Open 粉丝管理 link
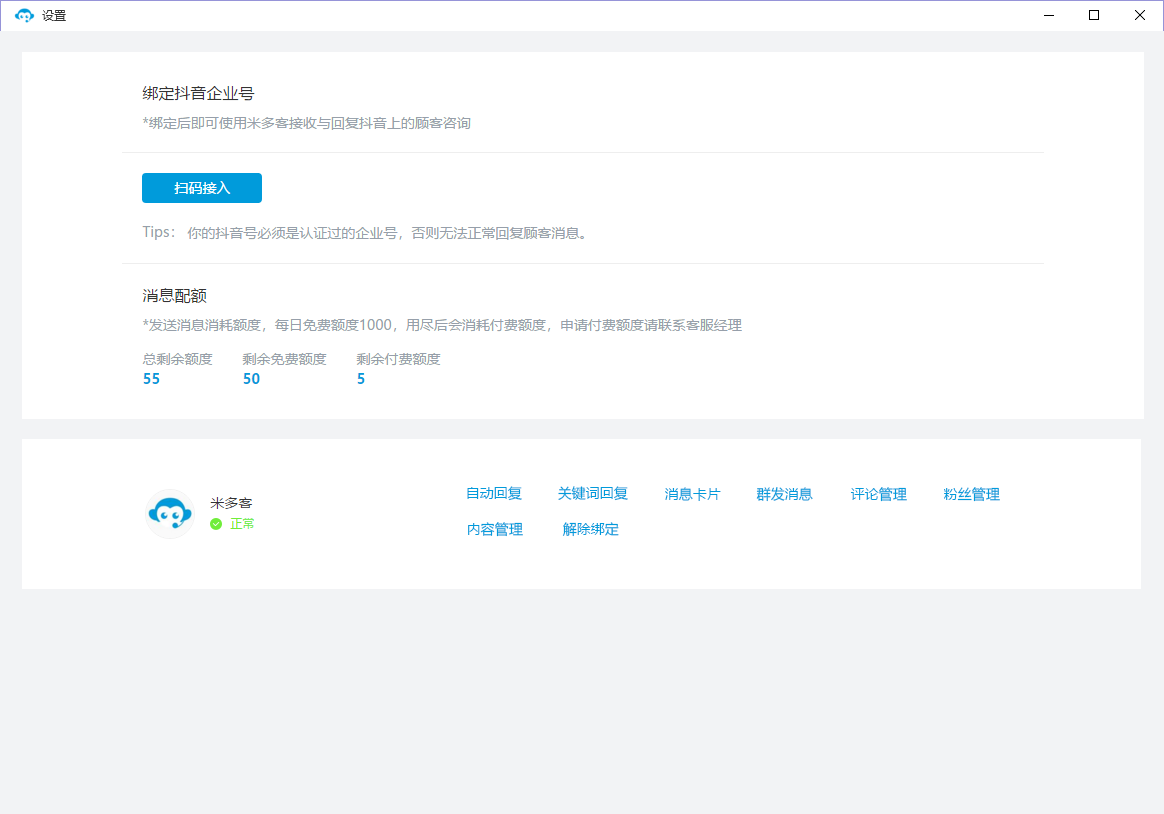Viewport: 1164px width, 814px height. [971, 494]
